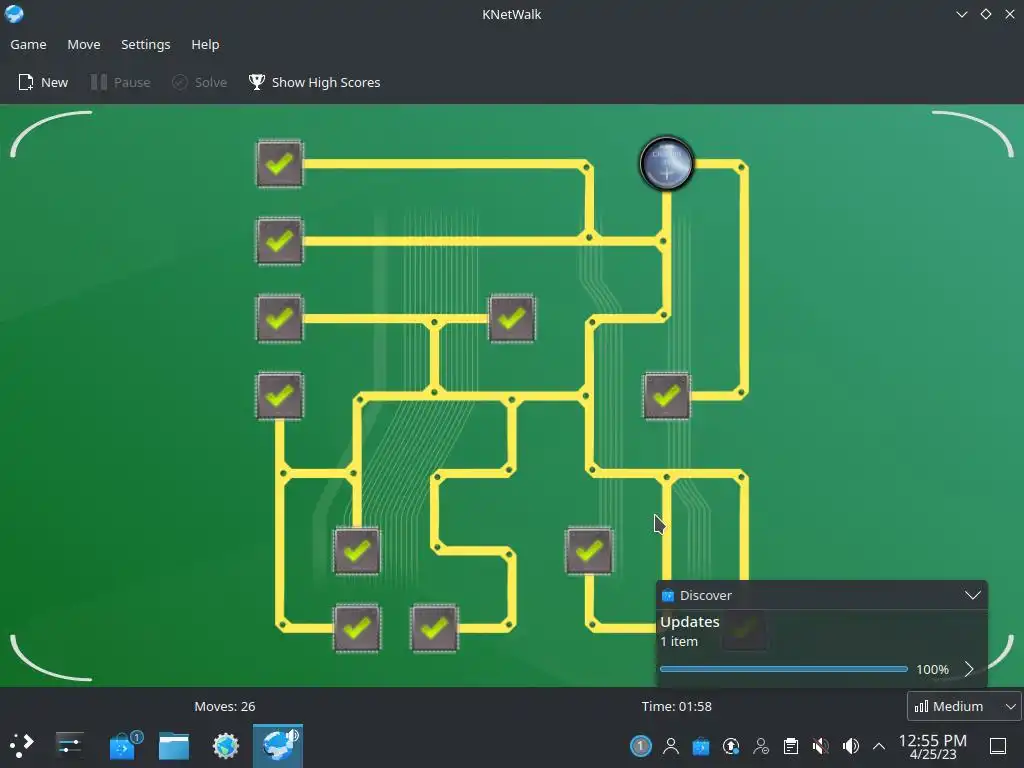This screenshot has width=1024, height=768.
Task: Click the New game icon
Action: 25,82
